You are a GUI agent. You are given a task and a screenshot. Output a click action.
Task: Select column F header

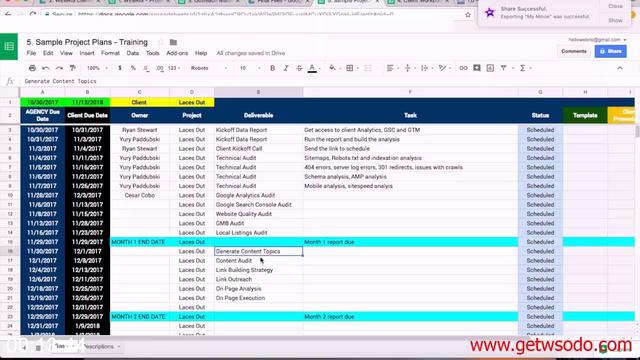pyautogui.click(x=410, y=92)
